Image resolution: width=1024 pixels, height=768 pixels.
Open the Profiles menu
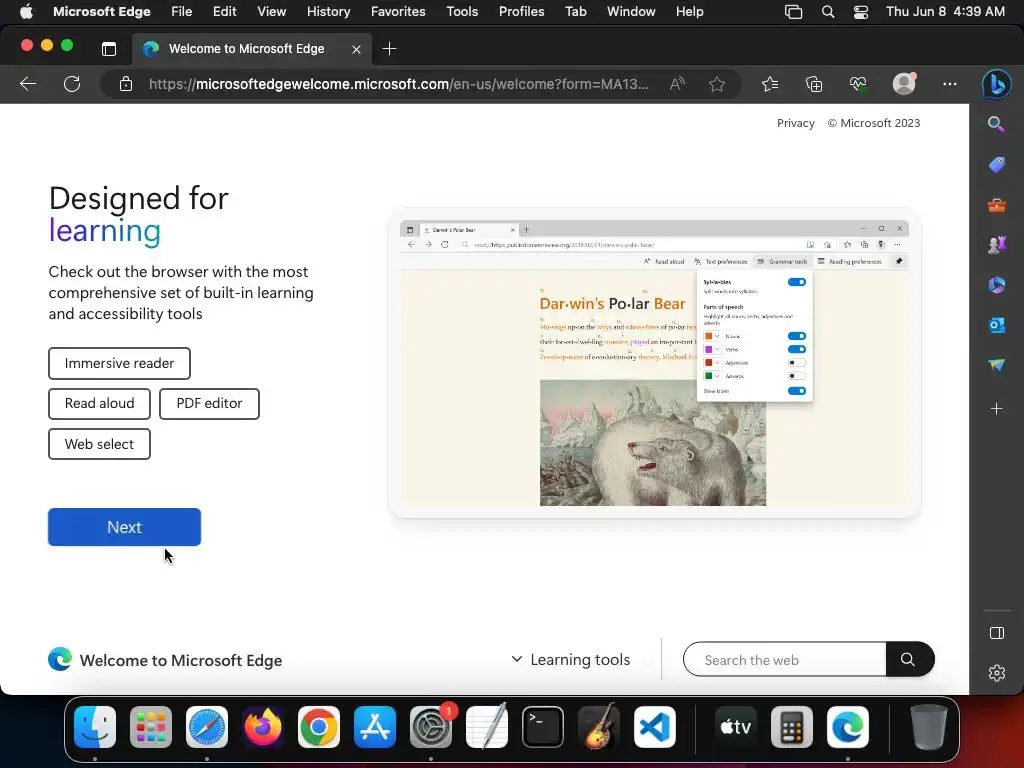(521, 12)
